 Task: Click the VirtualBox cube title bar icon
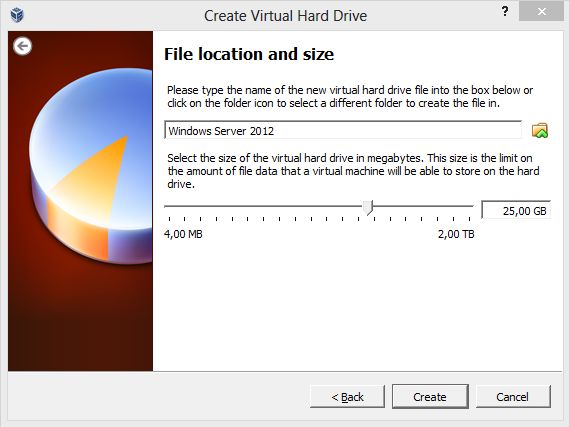[x=17, y=15]
